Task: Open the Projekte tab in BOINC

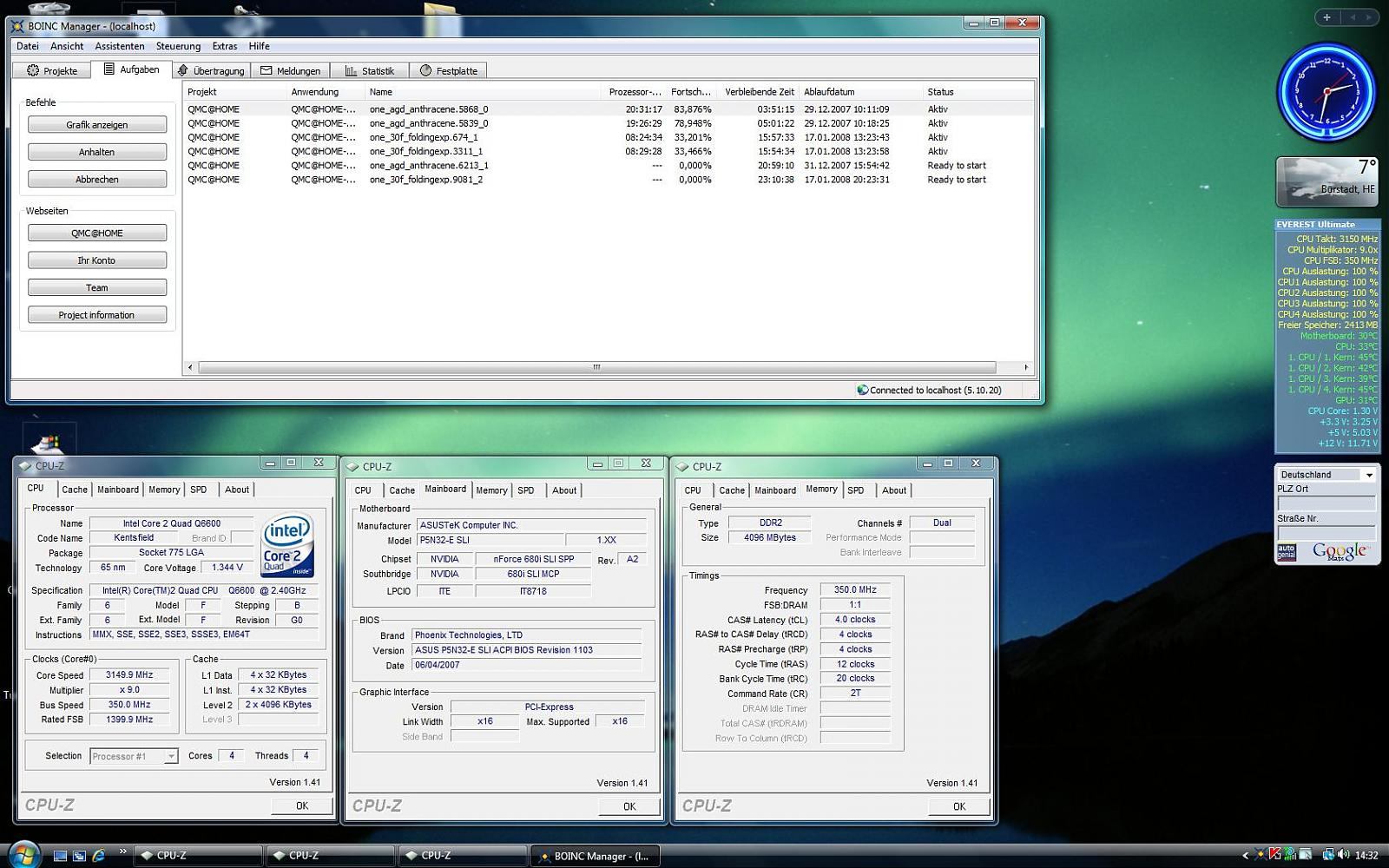Action: (x=52, y=70)
